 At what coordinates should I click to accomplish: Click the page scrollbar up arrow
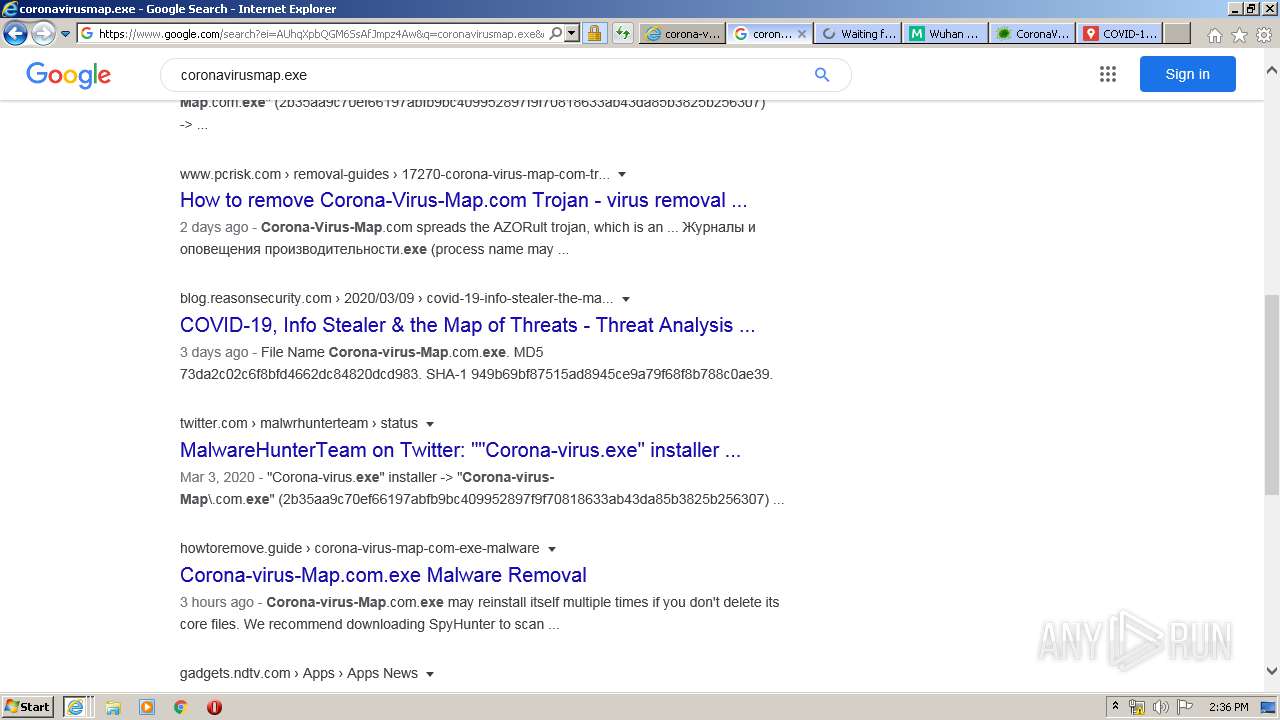click(1271, 71)
